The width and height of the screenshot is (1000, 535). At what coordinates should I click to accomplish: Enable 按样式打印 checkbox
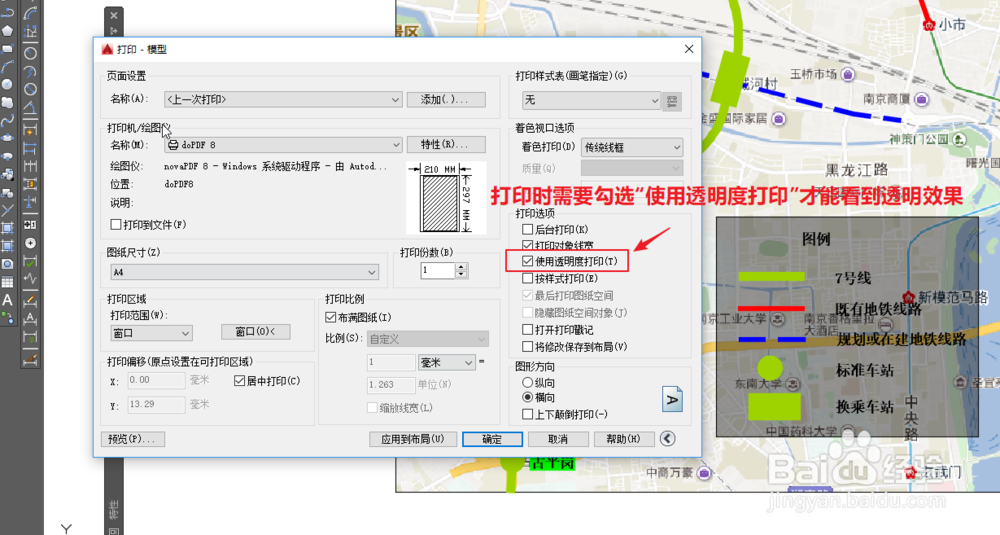[527, 278]
